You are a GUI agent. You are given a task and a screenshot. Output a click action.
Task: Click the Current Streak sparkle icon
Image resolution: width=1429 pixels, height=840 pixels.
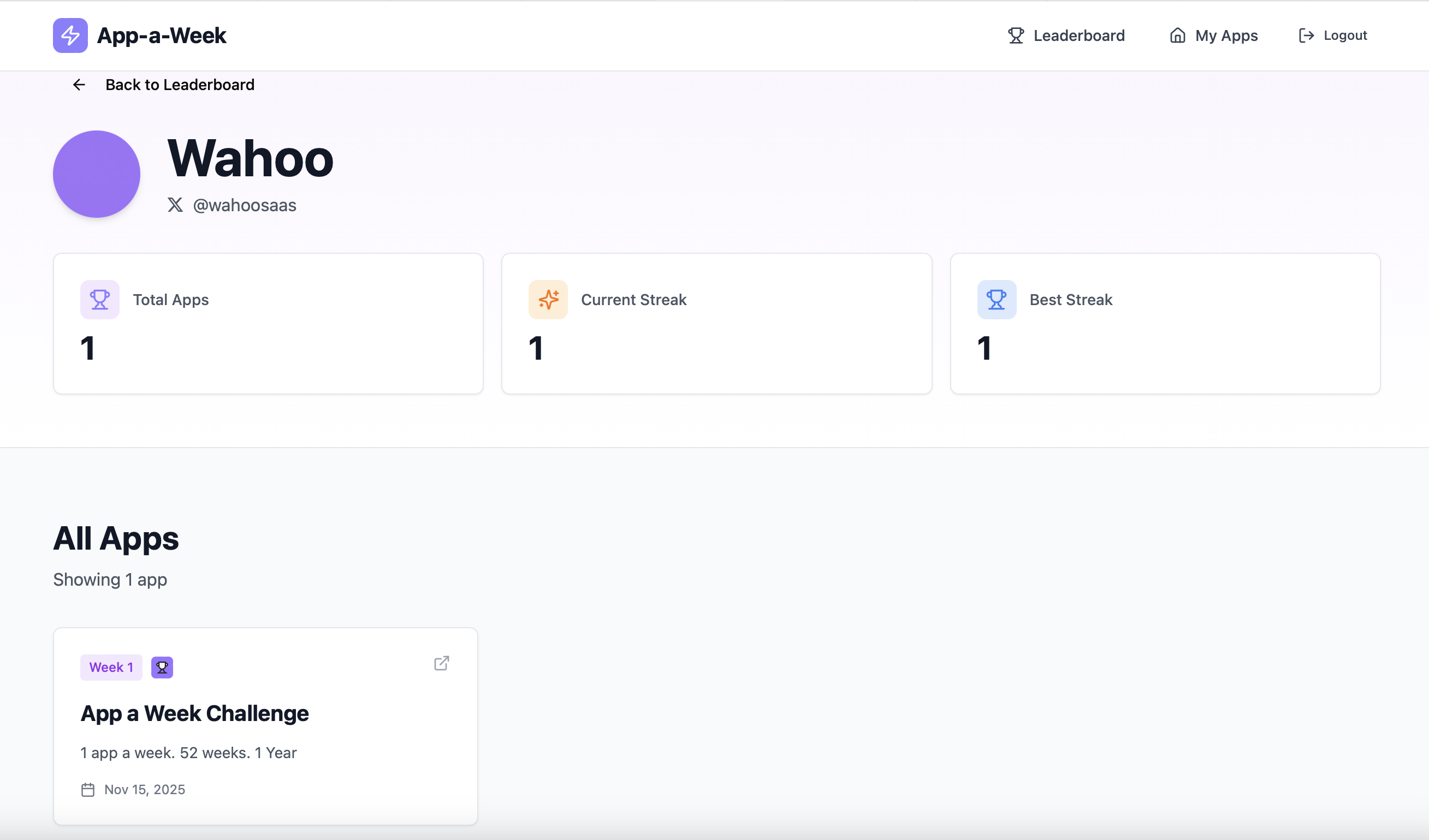pyautogui.click(x=548, y=299)
